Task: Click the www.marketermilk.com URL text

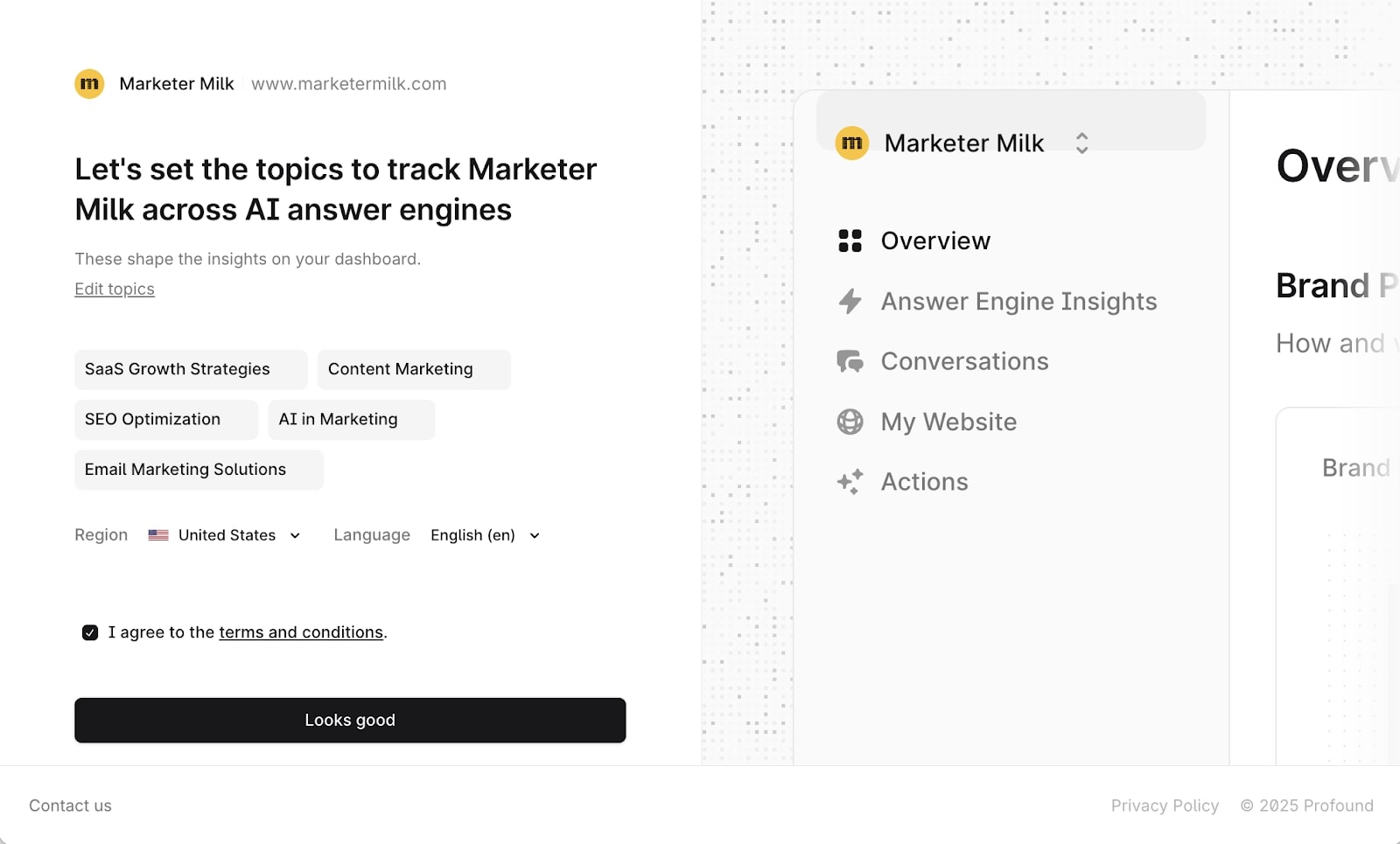Action: point(349,84)
